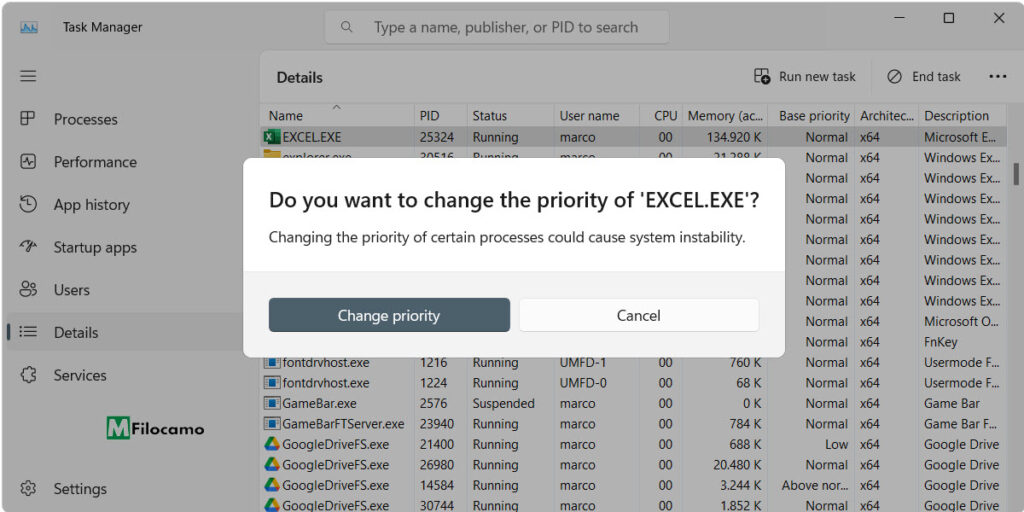The image size is (1024, 512).
Task: Click the App history clock icon
Action: point(27,204)
